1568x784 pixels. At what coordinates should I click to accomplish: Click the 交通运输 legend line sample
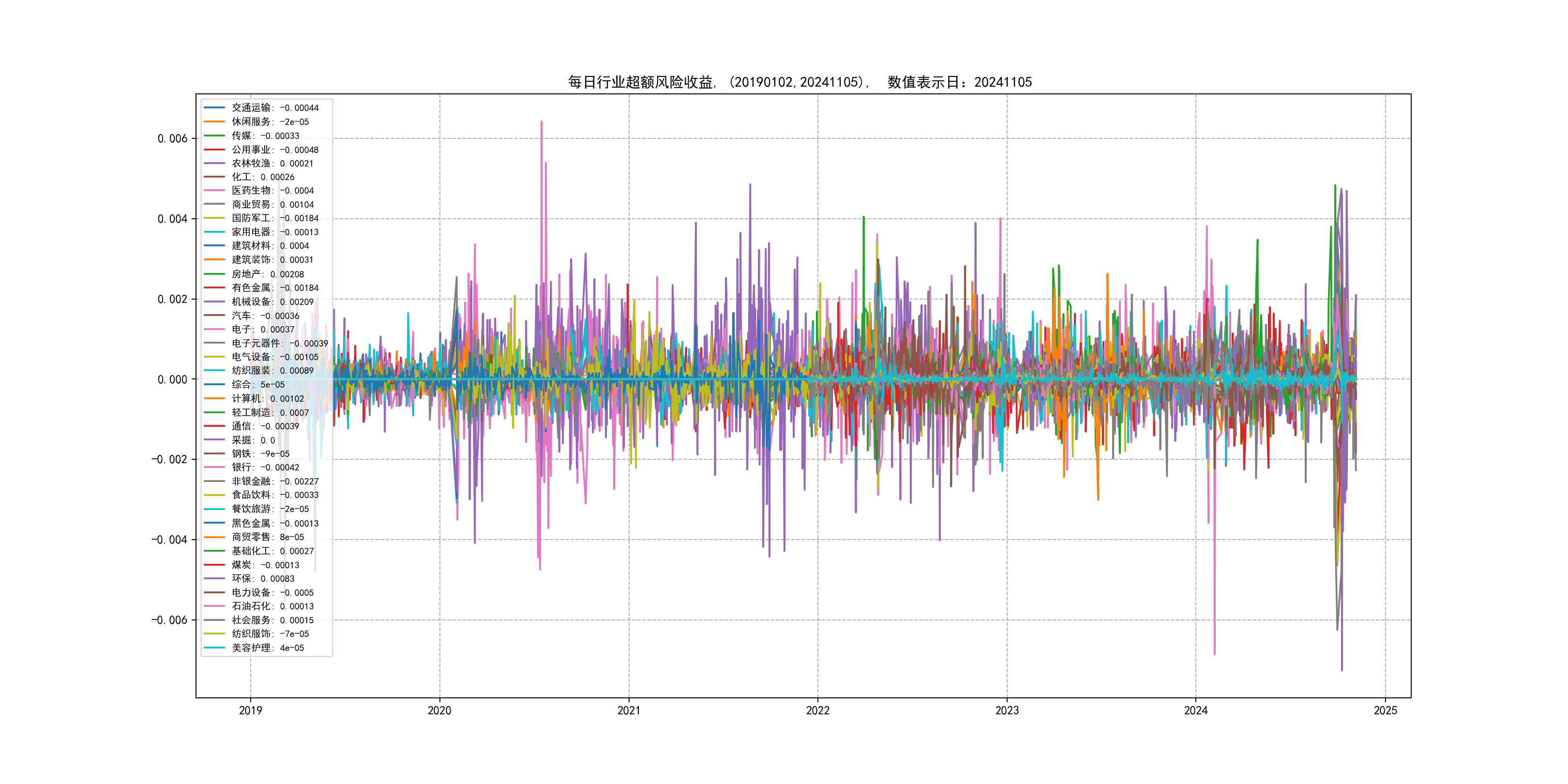[x=214, y=108]
